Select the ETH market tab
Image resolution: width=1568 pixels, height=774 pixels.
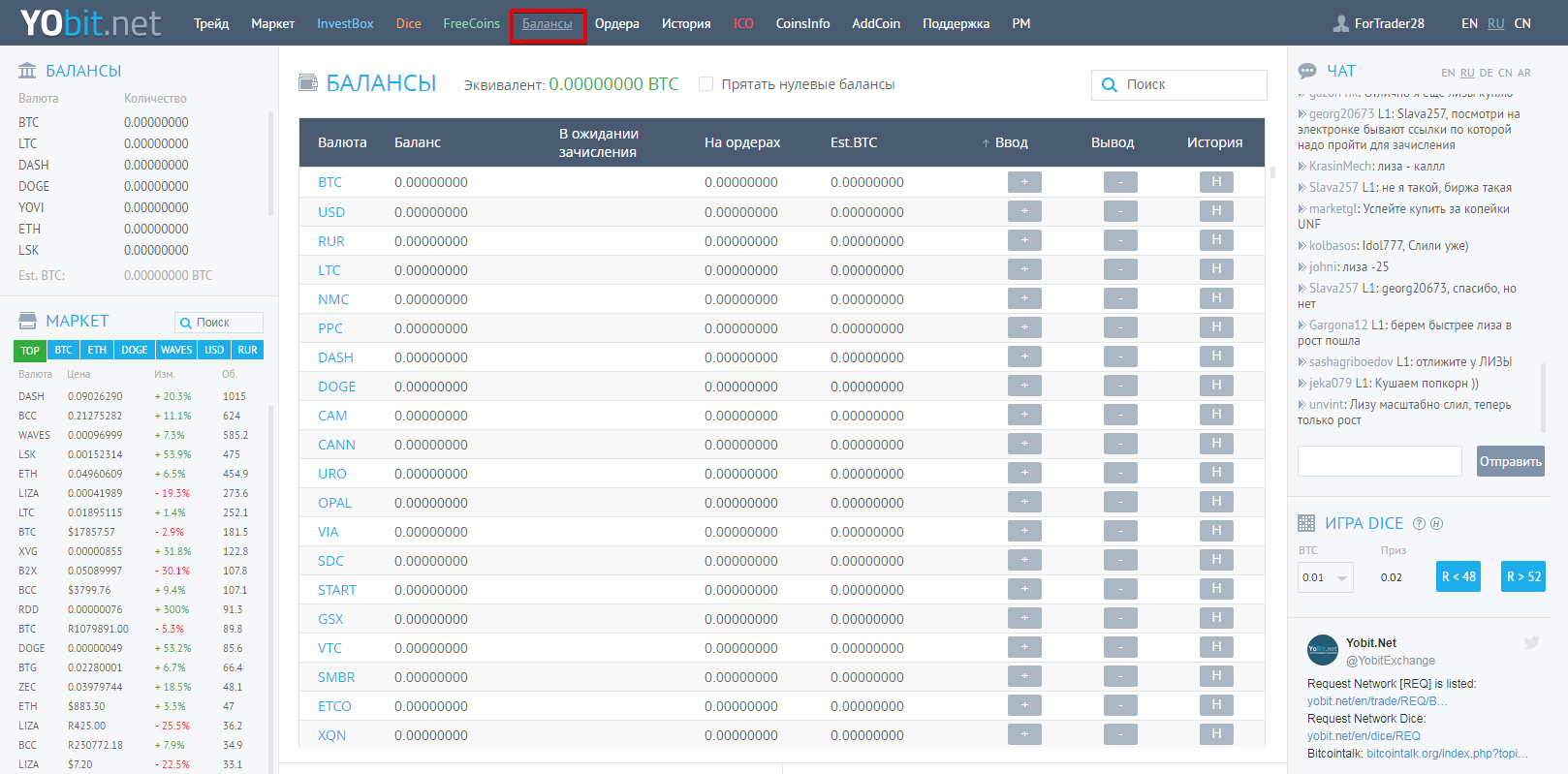click(x=97, y=350)
